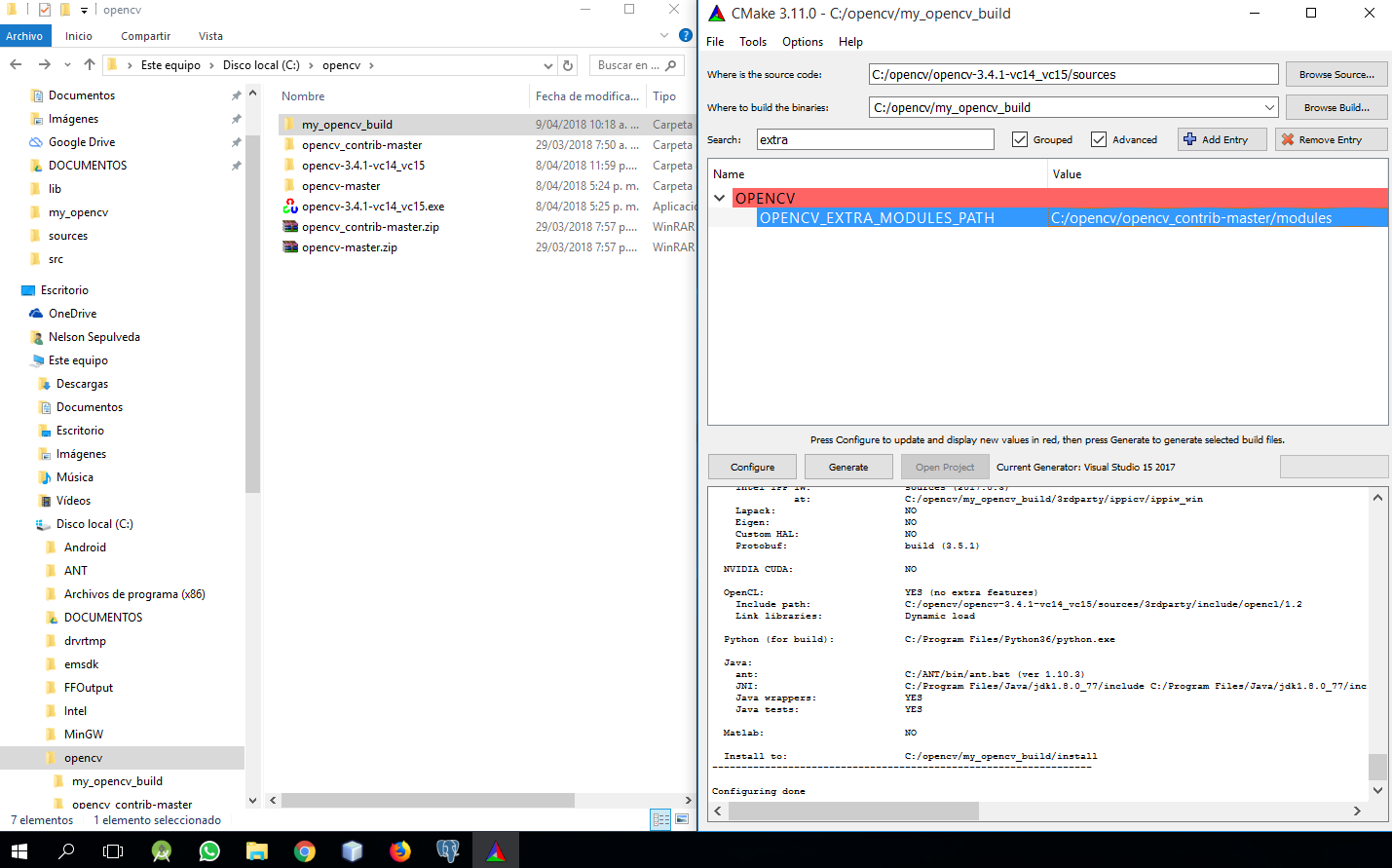Expand the chevron after opencv in breadcrumb
Image resolution: width=1392 pixels, height=868 pixels.
coord(371,65)
